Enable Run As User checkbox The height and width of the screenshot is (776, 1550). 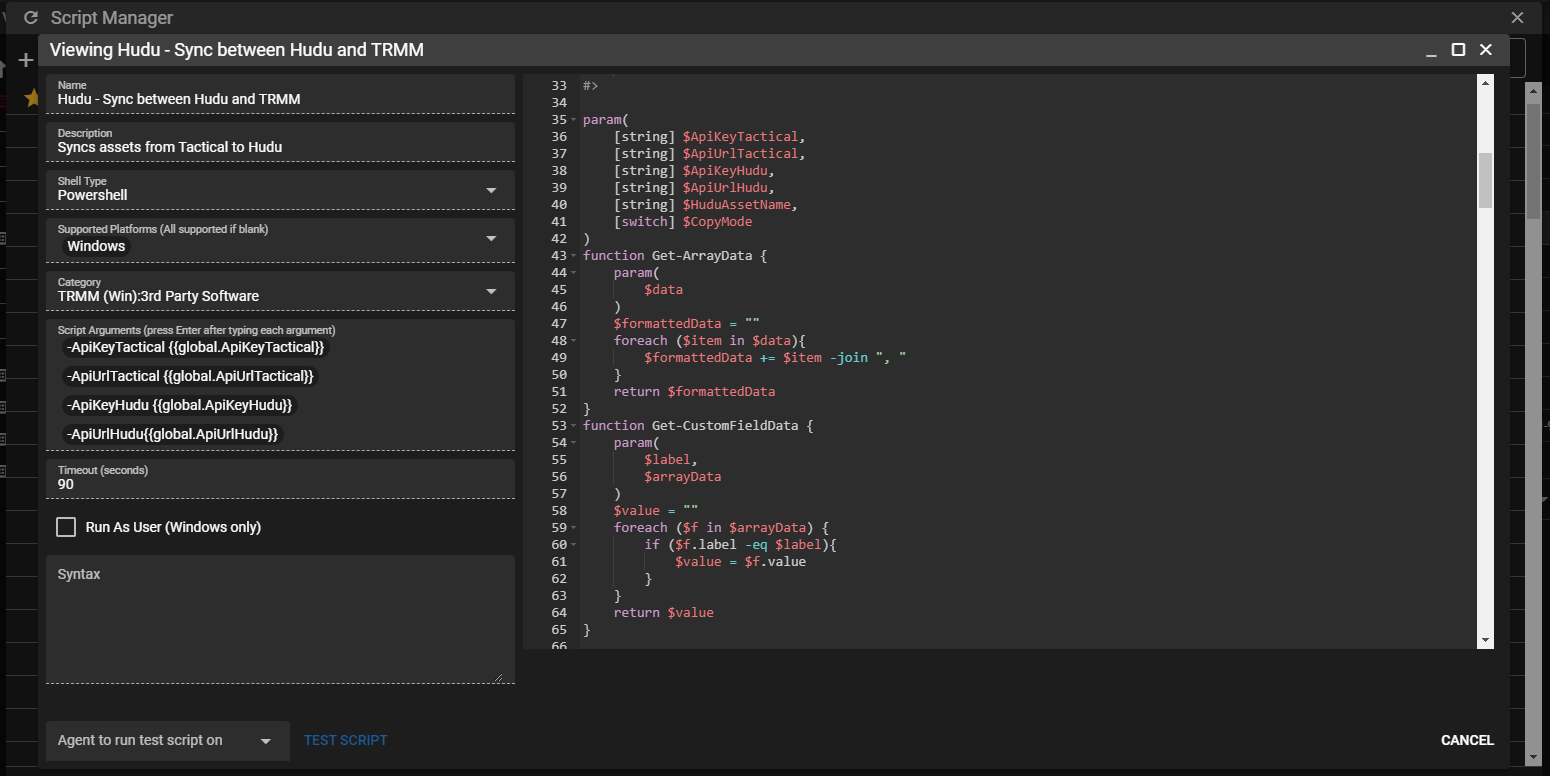(66, 527)
